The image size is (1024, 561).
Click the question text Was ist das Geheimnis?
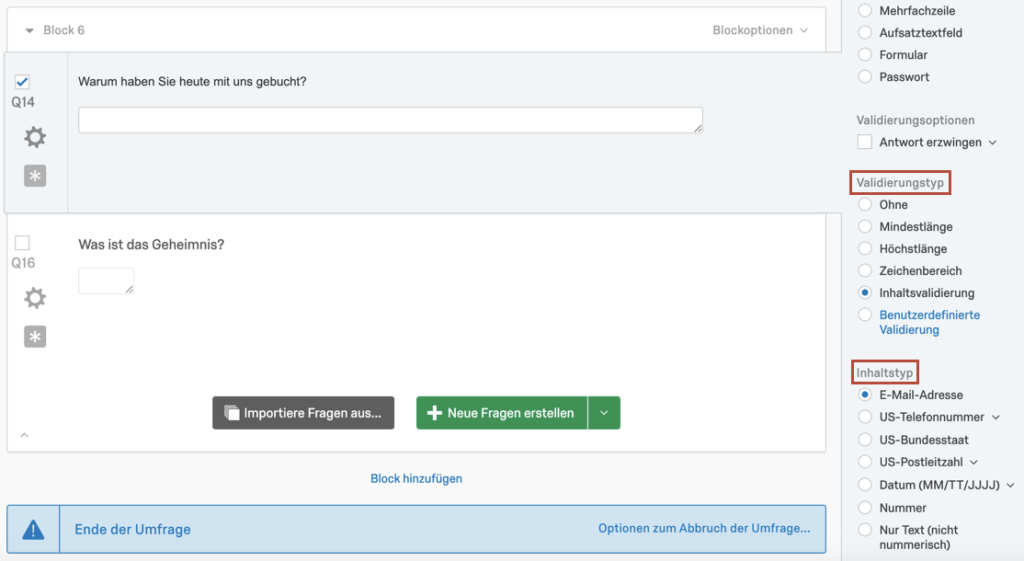[x=151, y=244]
